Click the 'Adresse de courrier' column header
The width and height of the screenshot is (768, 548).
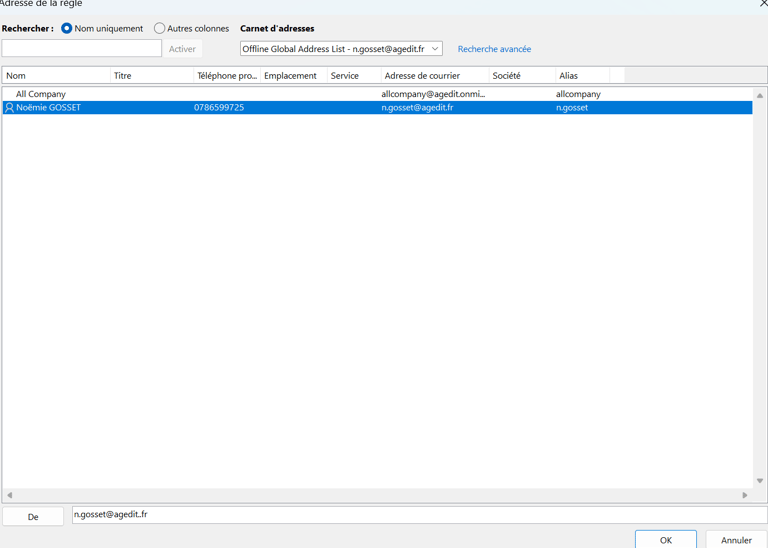435,75
